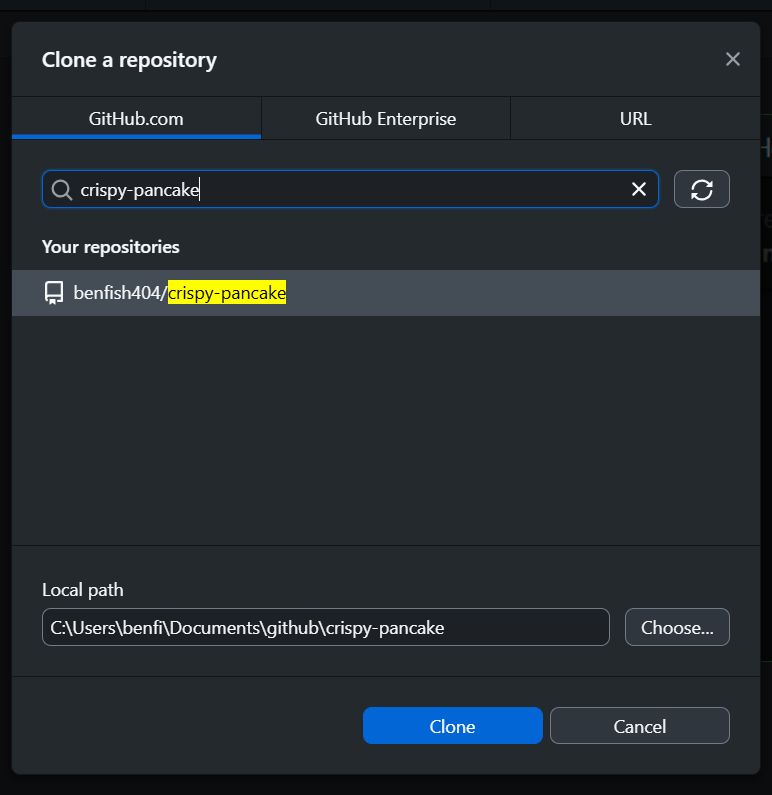This screenshot has width=772, height=795.
Task: Click the magnifier search icon
Action: [x=62, y=190]
